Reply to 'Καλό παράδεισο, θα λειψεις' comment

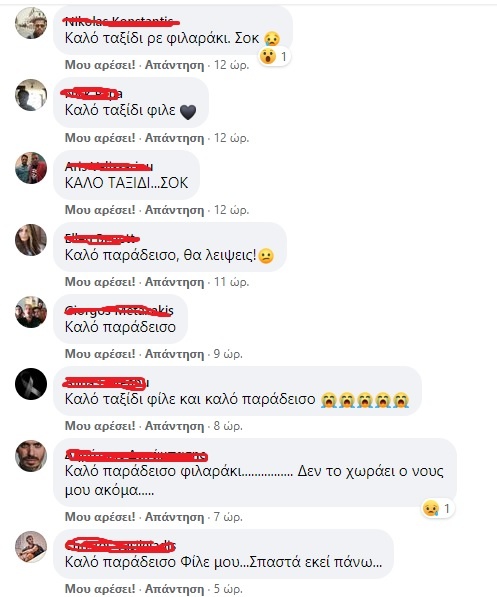pyautogui.click(x=174, y=282)
